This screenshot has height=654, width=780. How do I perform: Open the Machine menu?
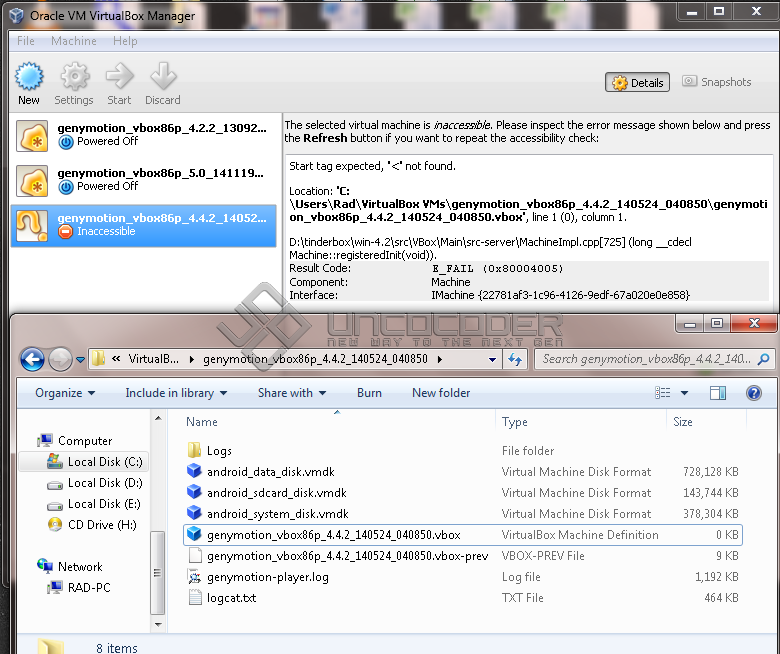point(74,41)
